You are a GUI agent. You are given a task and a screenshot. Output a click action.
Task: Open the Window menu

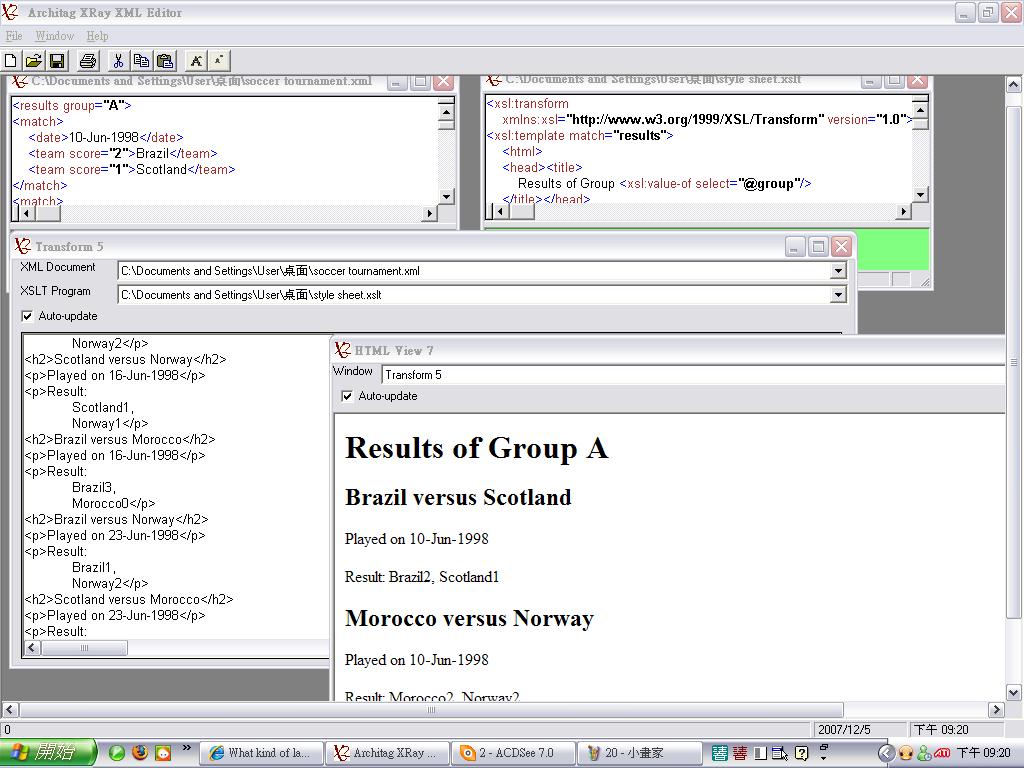[x=54, y=36]
